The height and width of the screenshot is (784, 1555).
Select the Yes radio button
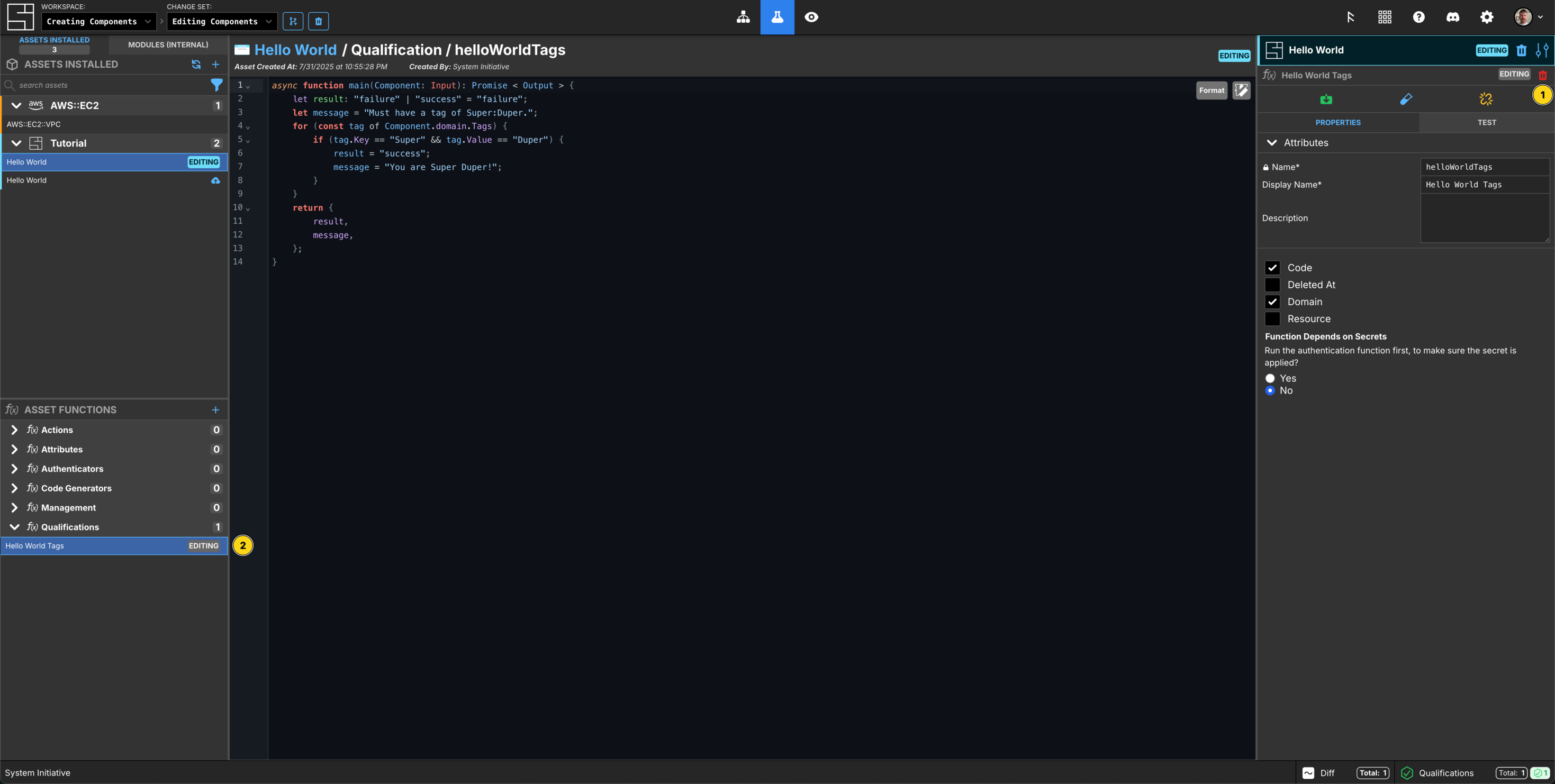[1270, 378]
